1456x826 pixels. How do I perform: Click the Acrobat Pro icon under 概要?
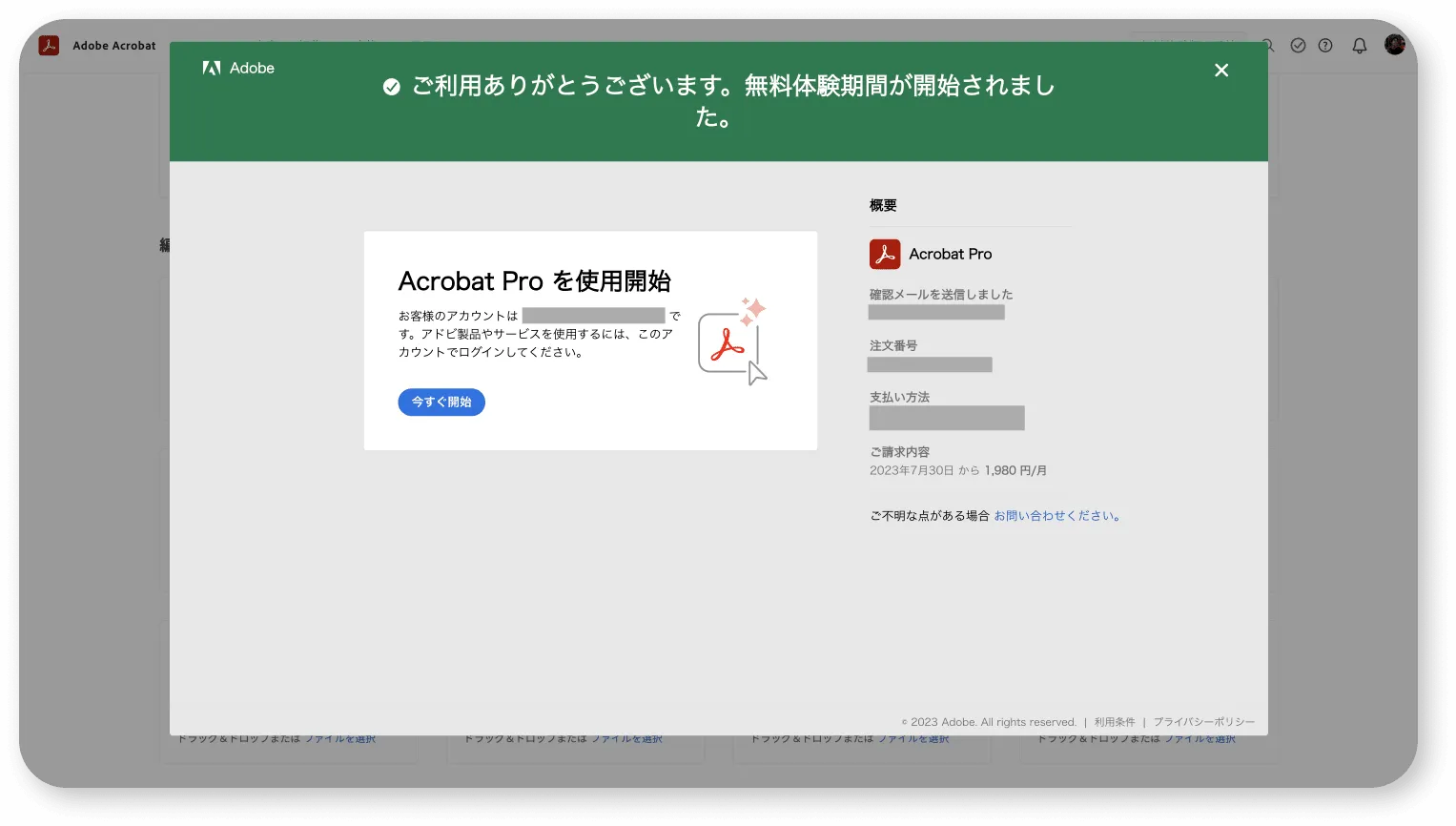click(885, 254)
